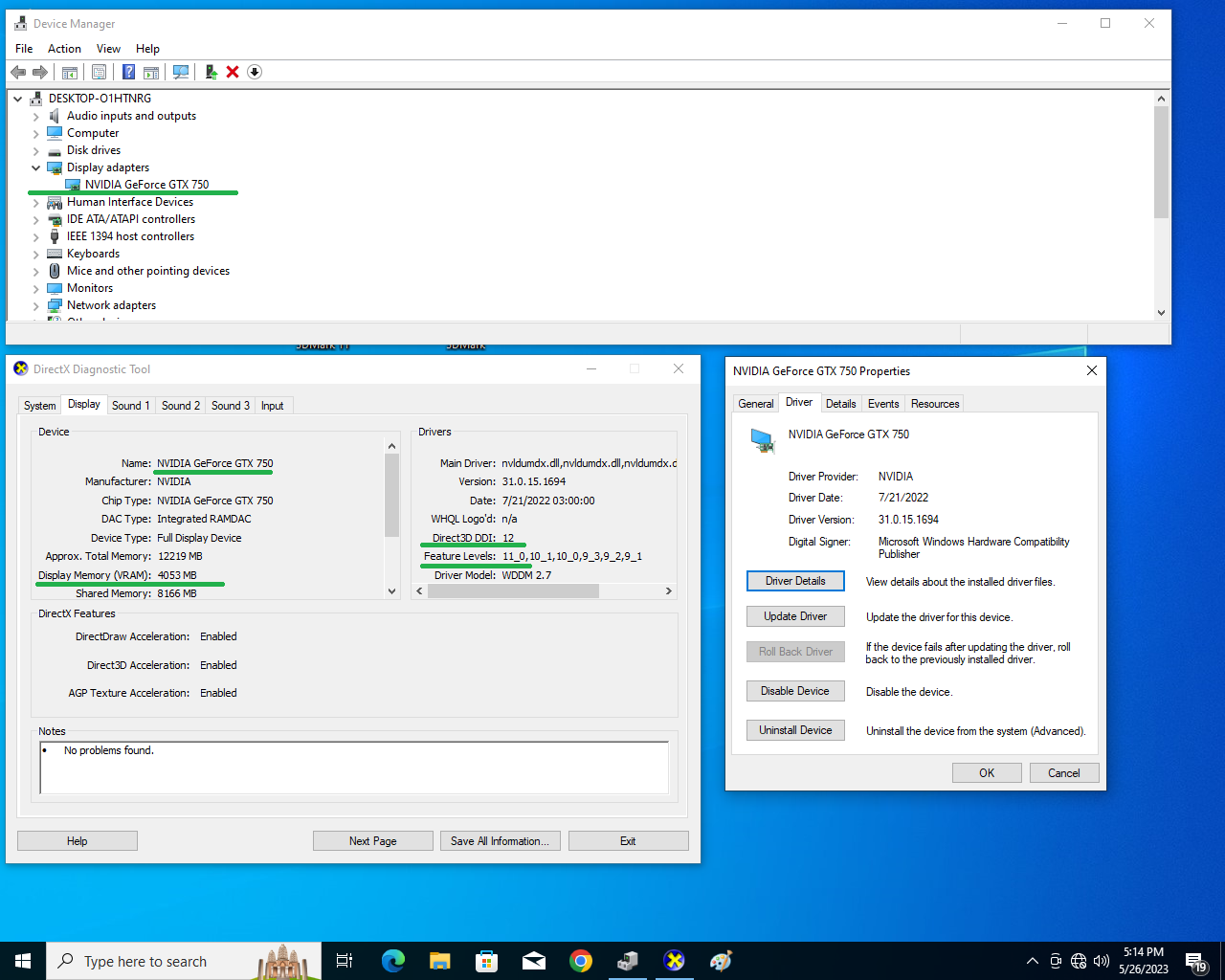Click the Drivers panel horizontal scrollbar
The width and height of the screenshot is (1225, 980).
click(x=513, y=591)
